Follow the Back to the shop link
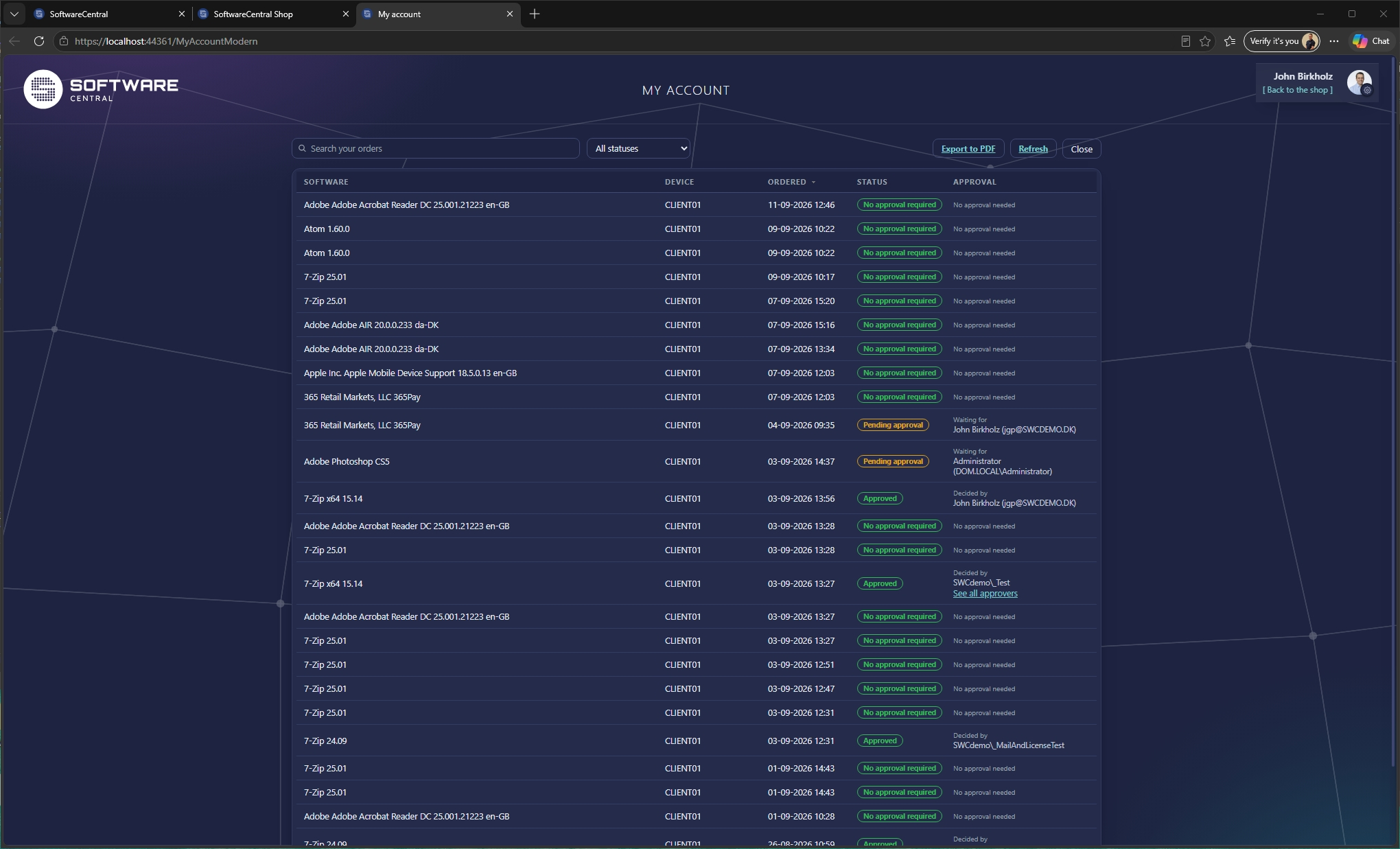 click(1298, 90)
